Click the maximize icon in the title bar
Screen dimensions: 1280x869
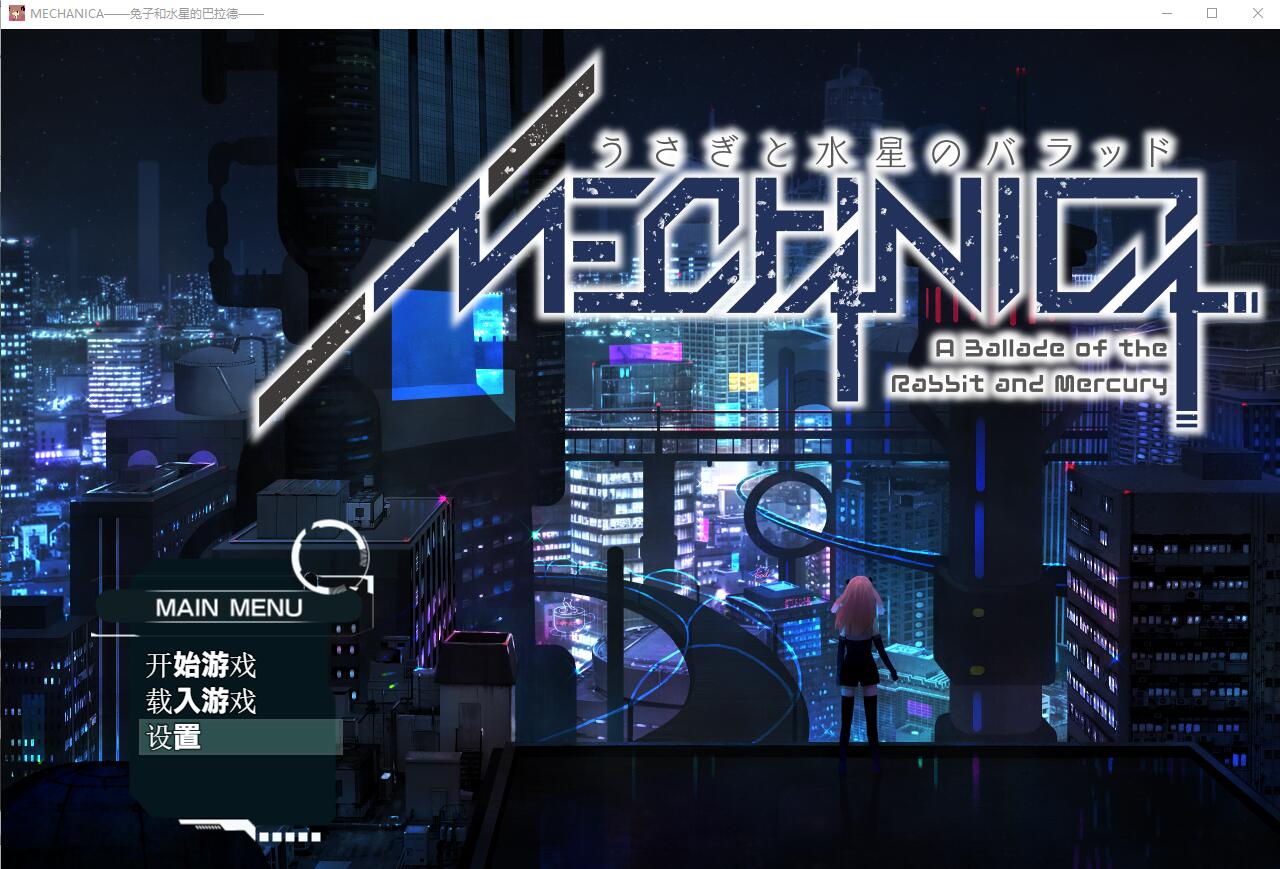tap(1211, 13)
